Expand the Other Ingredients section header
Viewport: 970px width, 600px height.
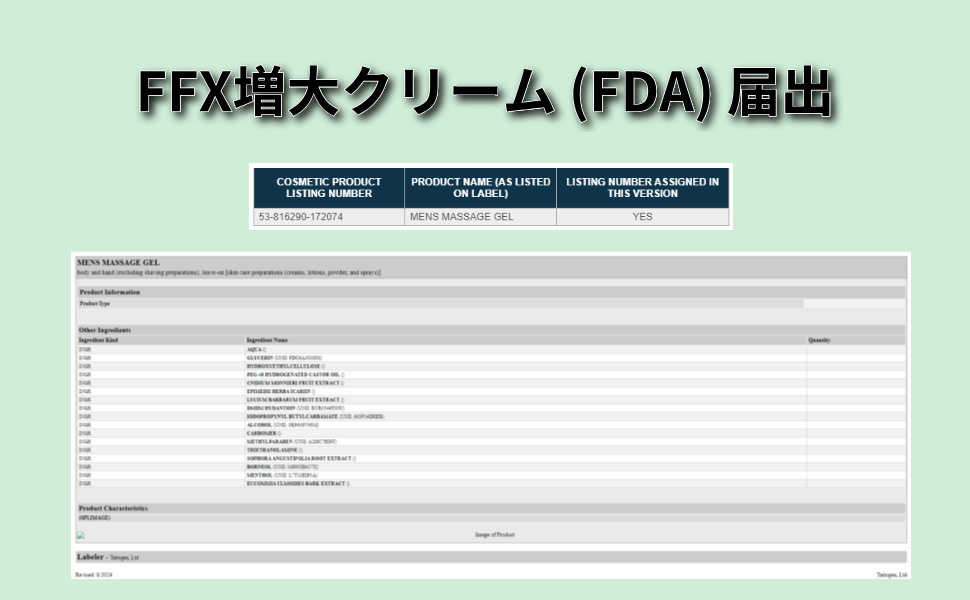(105, 329)
